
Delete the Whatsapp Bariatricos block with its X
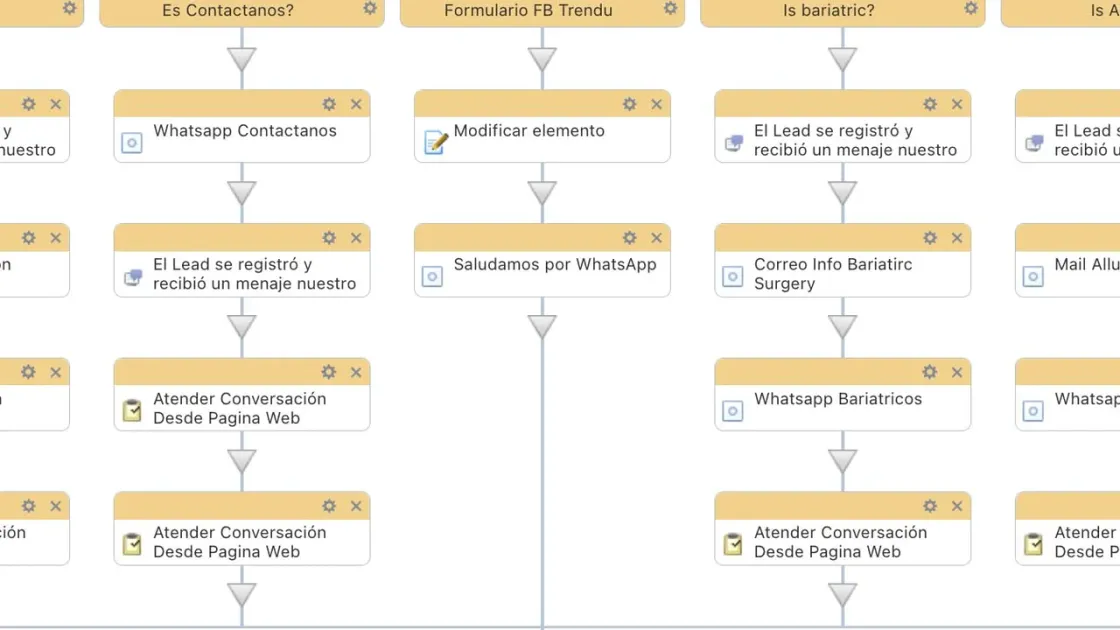[x=957, y=372]
